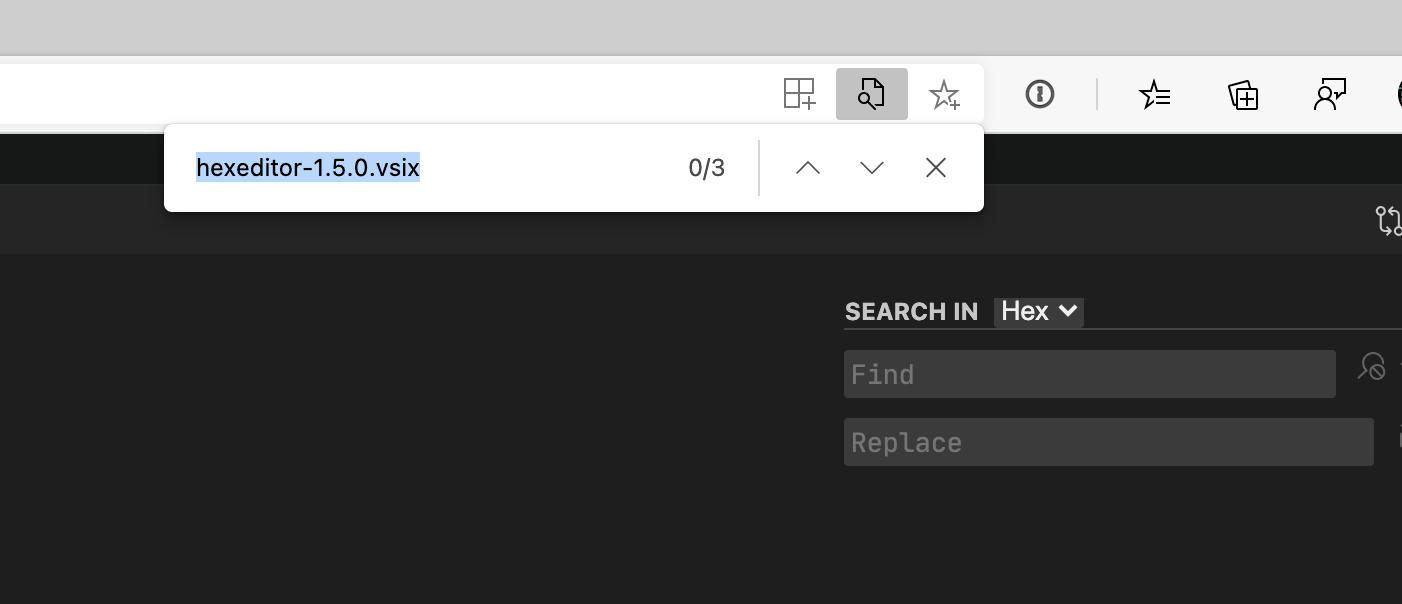This screenshot has width=1402, height=604.
Task: Open the browser profile avatar
Action: (x=1399, y=94)
